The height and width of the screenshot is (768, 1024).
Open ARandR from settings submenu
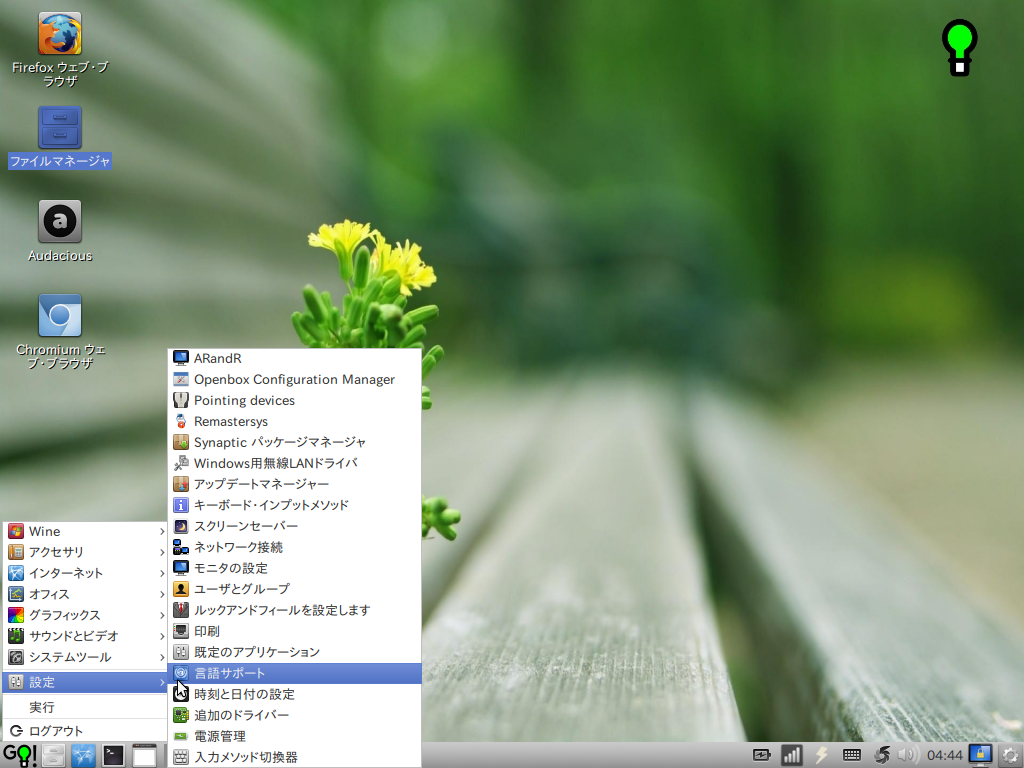click(295, 359)
